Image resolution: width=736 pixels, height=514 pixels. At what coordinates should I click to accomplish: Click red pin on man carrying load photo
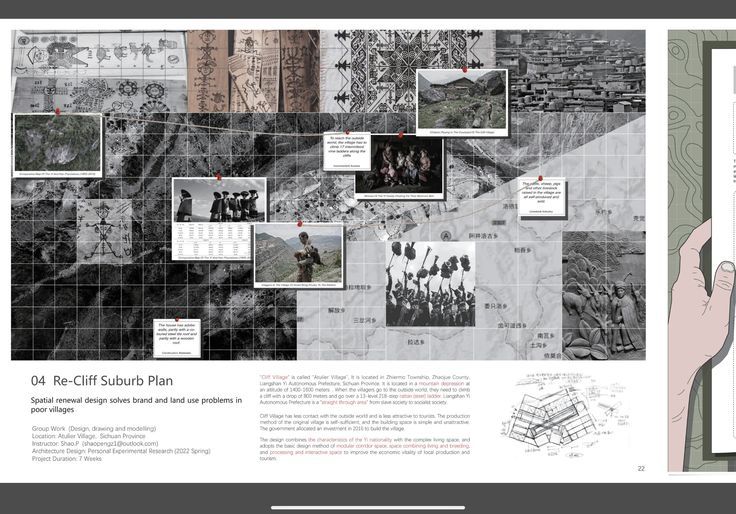[298, 224]
